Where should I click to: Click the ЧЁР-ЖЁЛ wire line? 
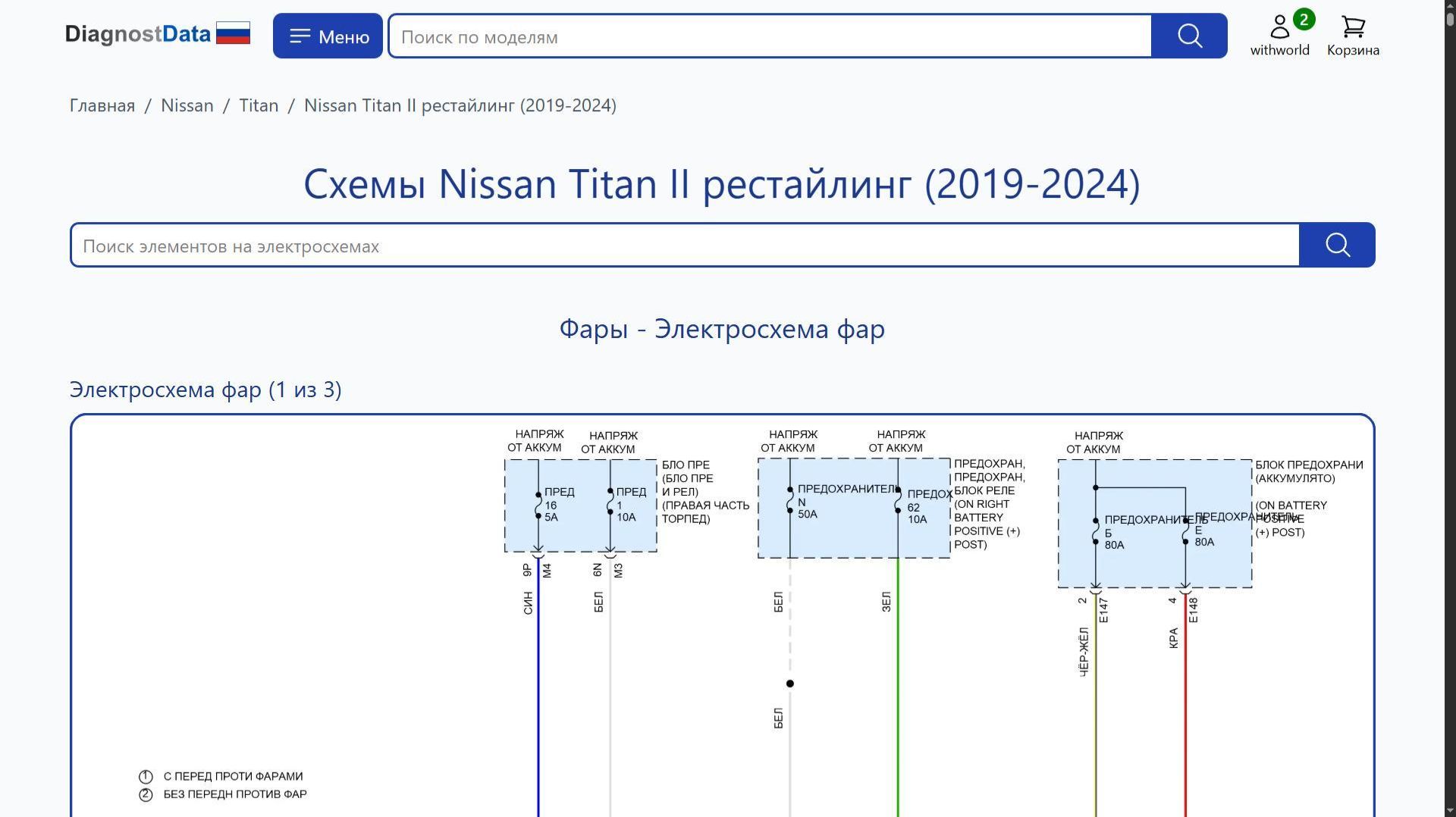pyautogui.click(x=1096, y=705)
